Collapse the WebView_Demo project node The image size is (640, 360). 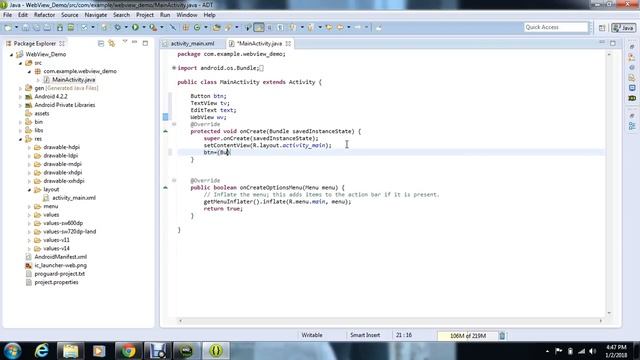(11, 54)
